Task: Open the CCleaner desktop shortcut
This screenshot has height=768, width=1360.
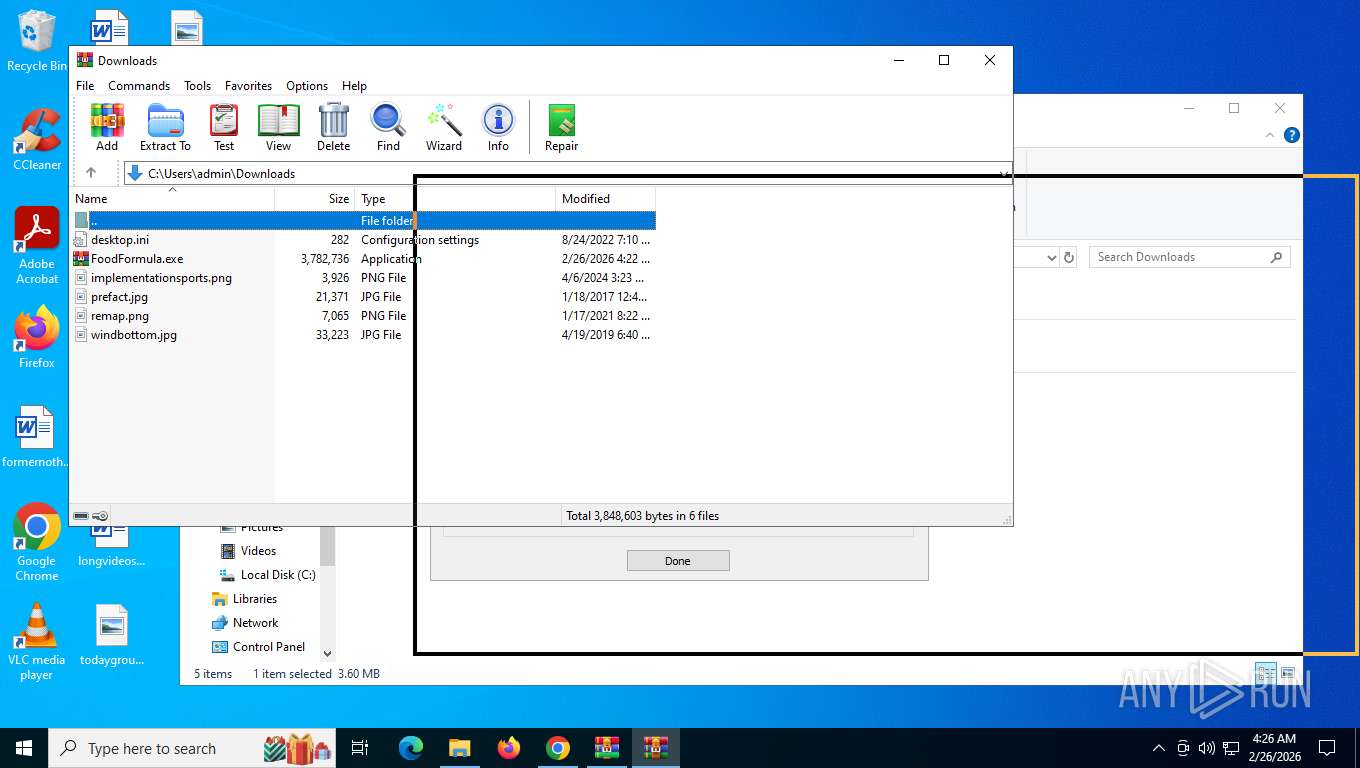Action: click(37, 139)
